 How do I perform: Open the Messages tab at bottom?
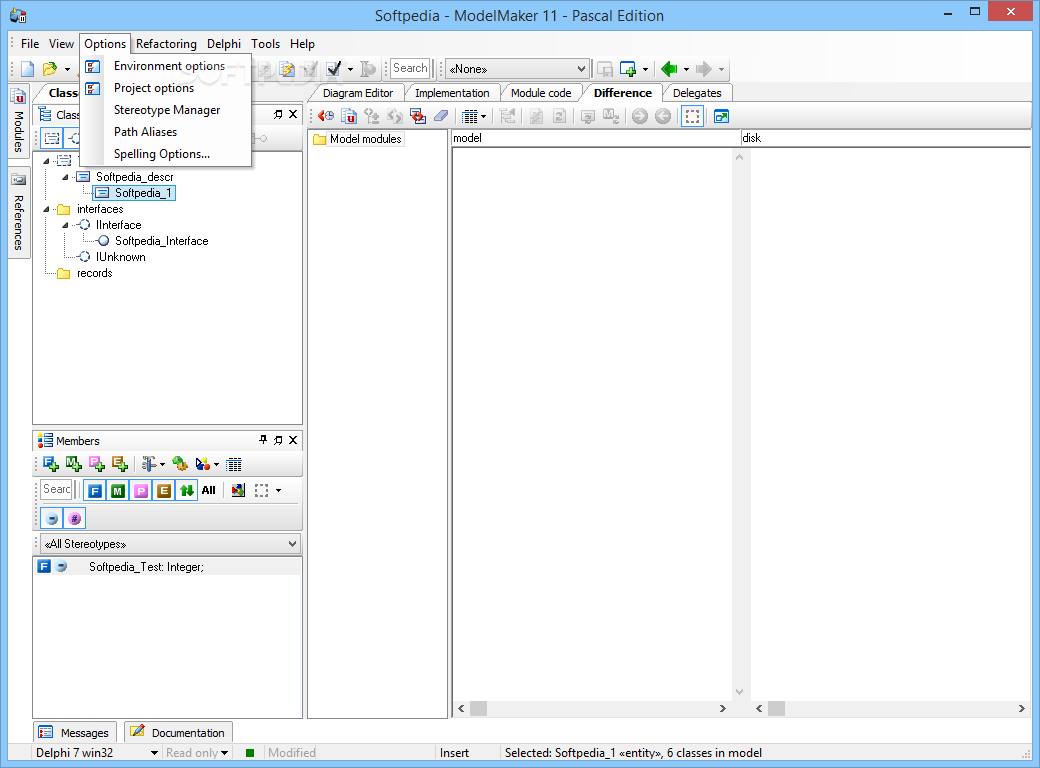point(75,733)
